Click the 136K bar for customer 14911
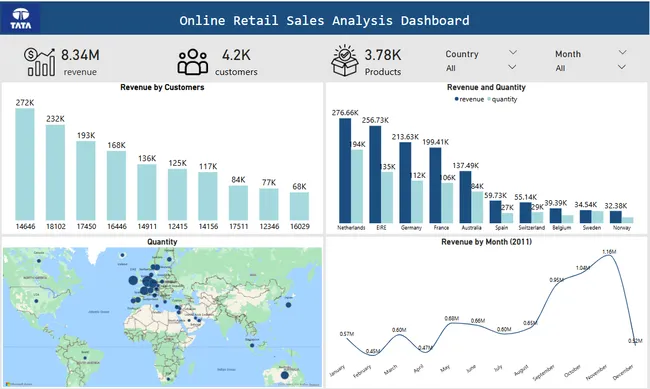Screen dimensions: 650x389 pos(147,192)
